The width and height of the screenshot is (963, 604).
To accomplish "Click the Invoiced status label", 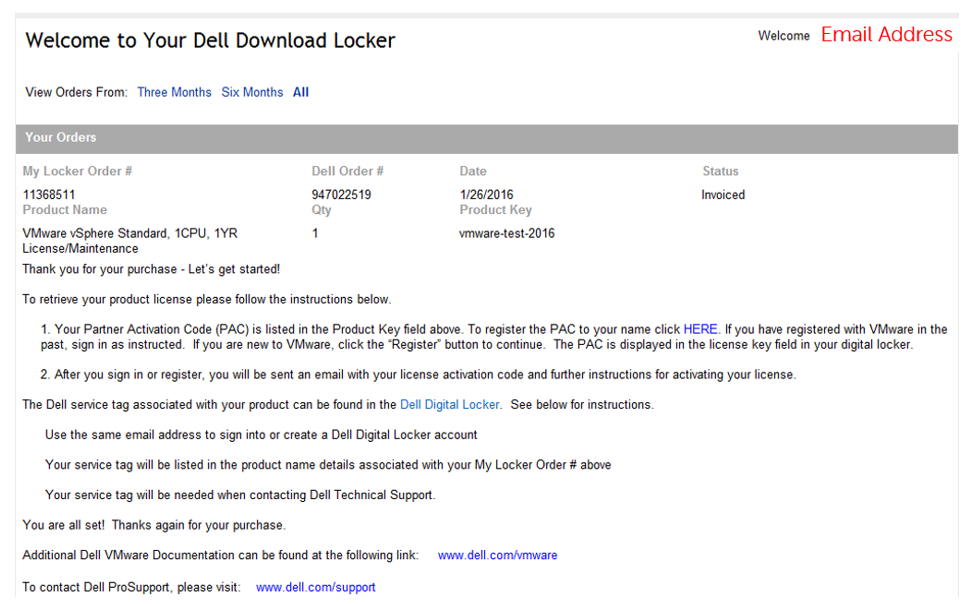I will (x=722, y=195).
